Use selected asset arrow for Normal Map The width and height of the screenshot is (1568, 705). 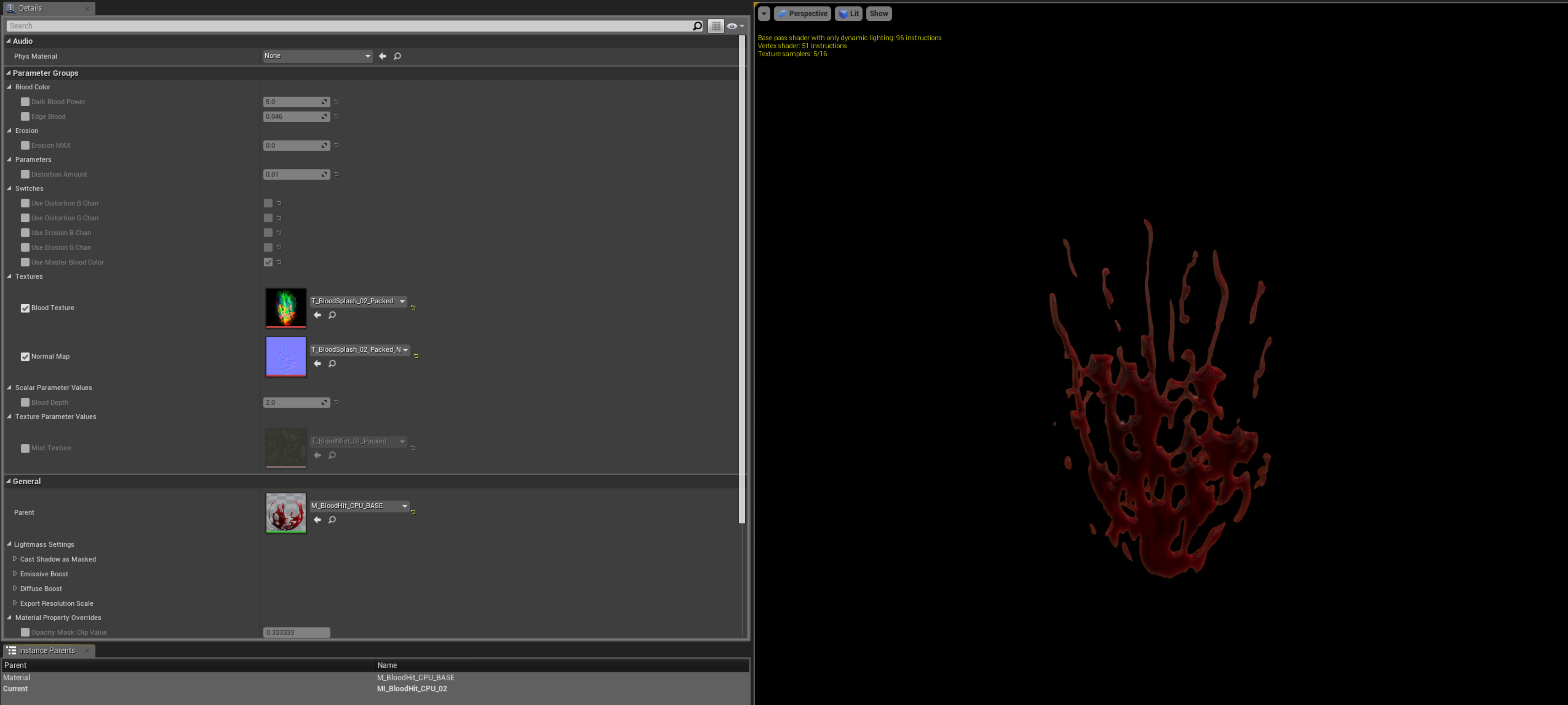tap(317, 364)
